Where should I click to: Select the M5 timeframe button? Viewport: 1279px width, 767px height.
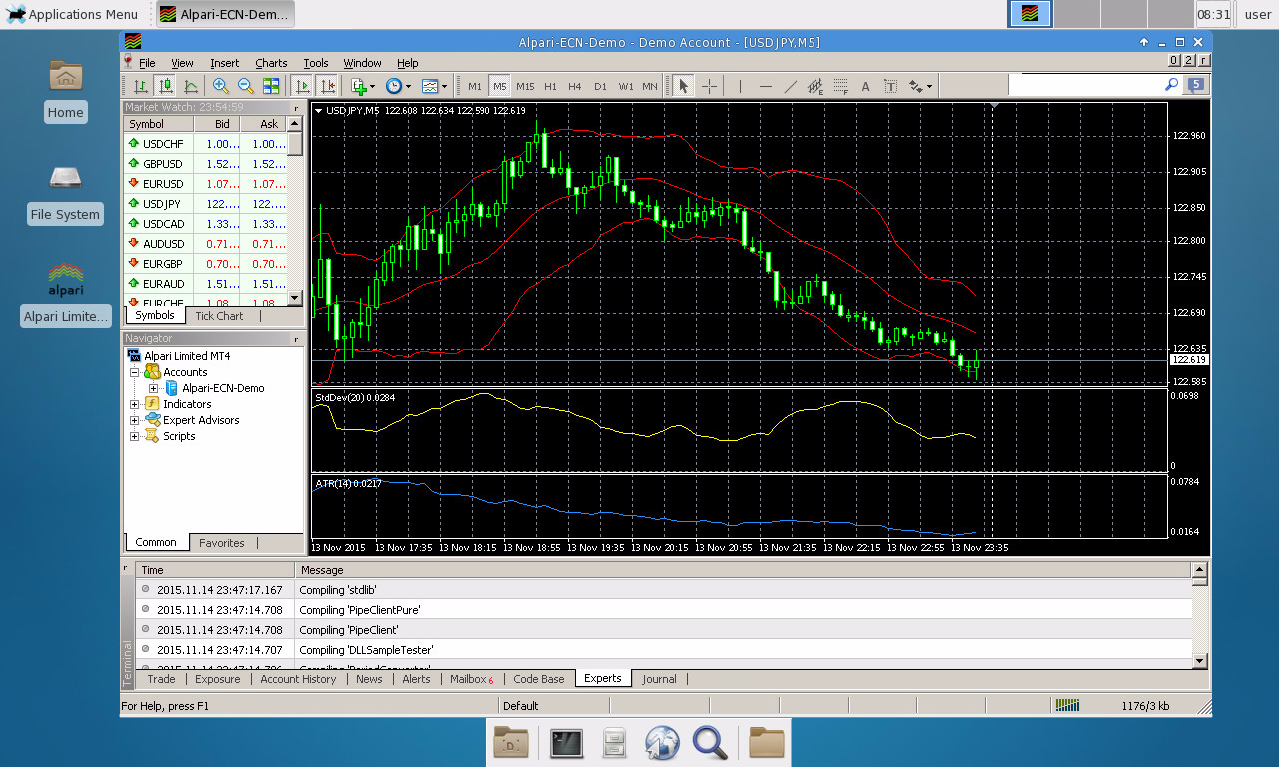pos(499,86)
